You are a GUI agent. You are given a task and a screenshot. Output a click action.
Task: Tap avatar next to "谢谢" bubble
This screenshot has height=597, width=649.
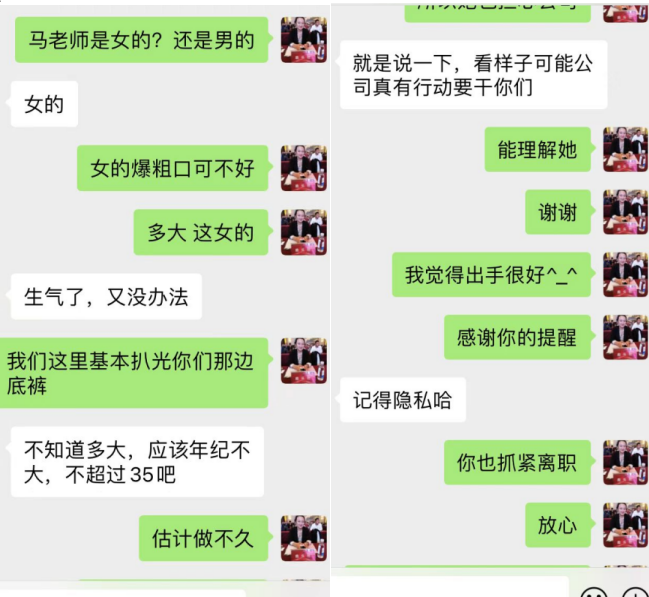[x=625, y=212]
